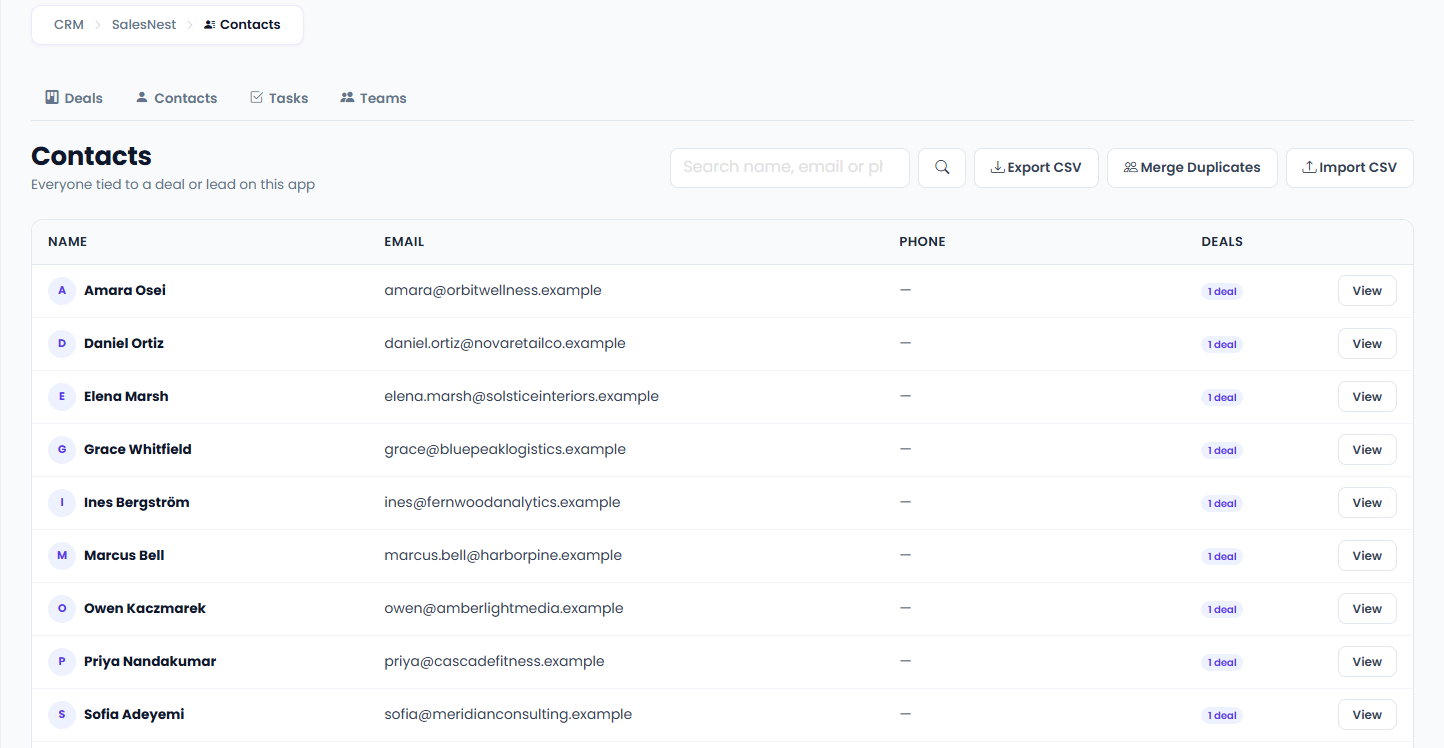Click the 1 deal badge for Amara Osei
This screenshot has height=748, width=1444.
pyautogui.click(x=1222, y=292)
